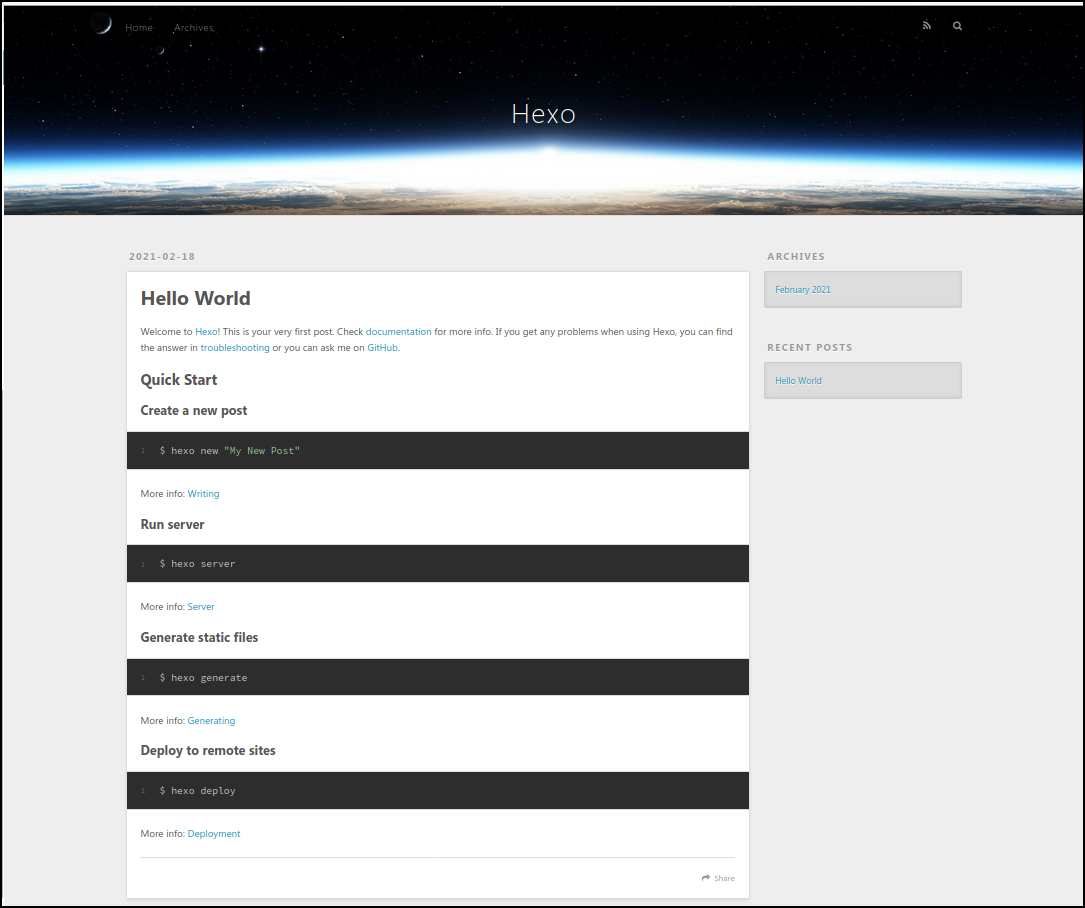Click the Hexo site title in banner
The width and height of the screenshot is (1085, 908).
click(x=543, y=114)
